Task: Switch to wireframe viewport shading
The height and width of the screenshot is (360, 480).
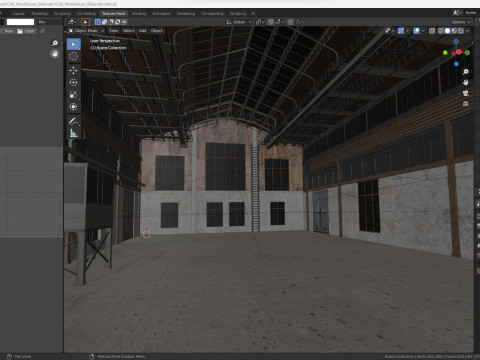Action: 441,31
